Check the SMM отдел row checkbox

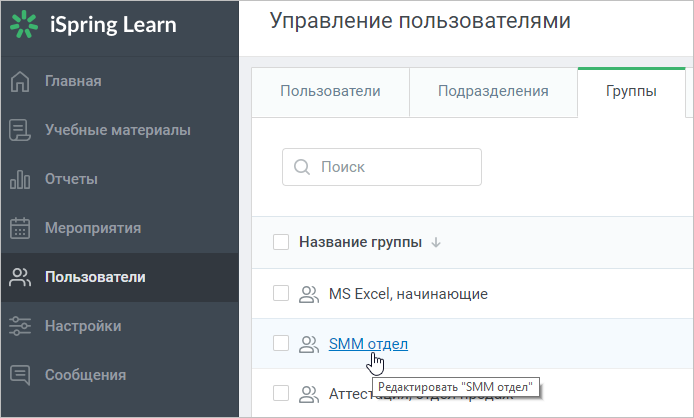click(x=281, y=343)
